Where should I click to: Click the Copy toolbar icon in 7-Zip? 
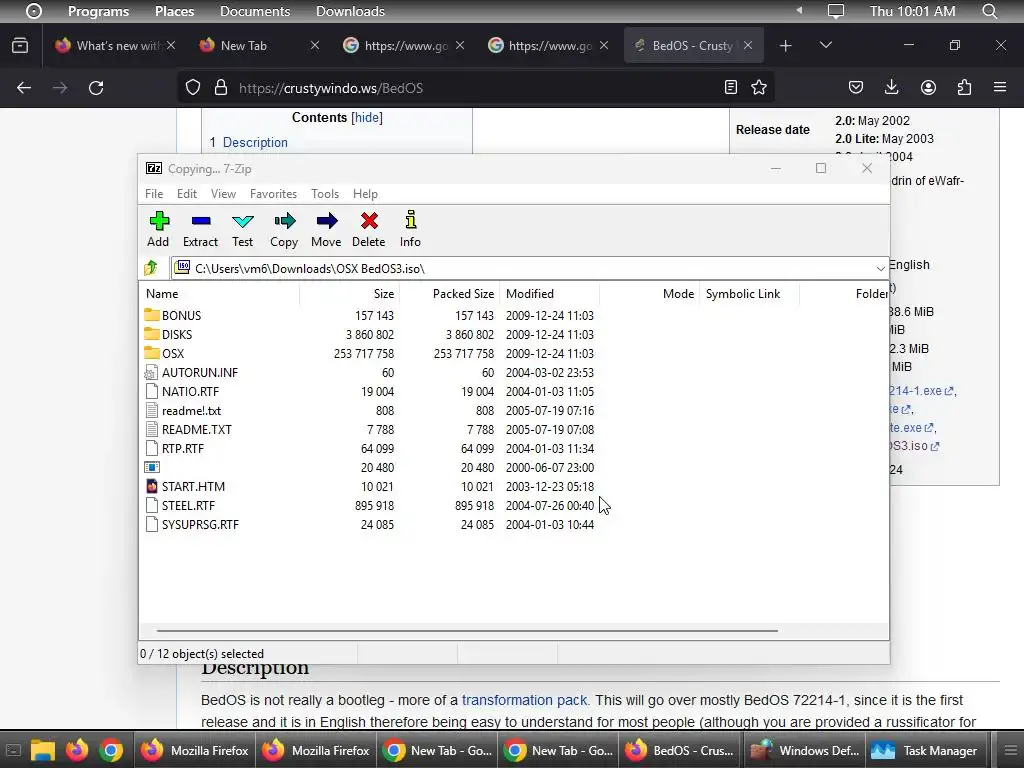(284, 229)
